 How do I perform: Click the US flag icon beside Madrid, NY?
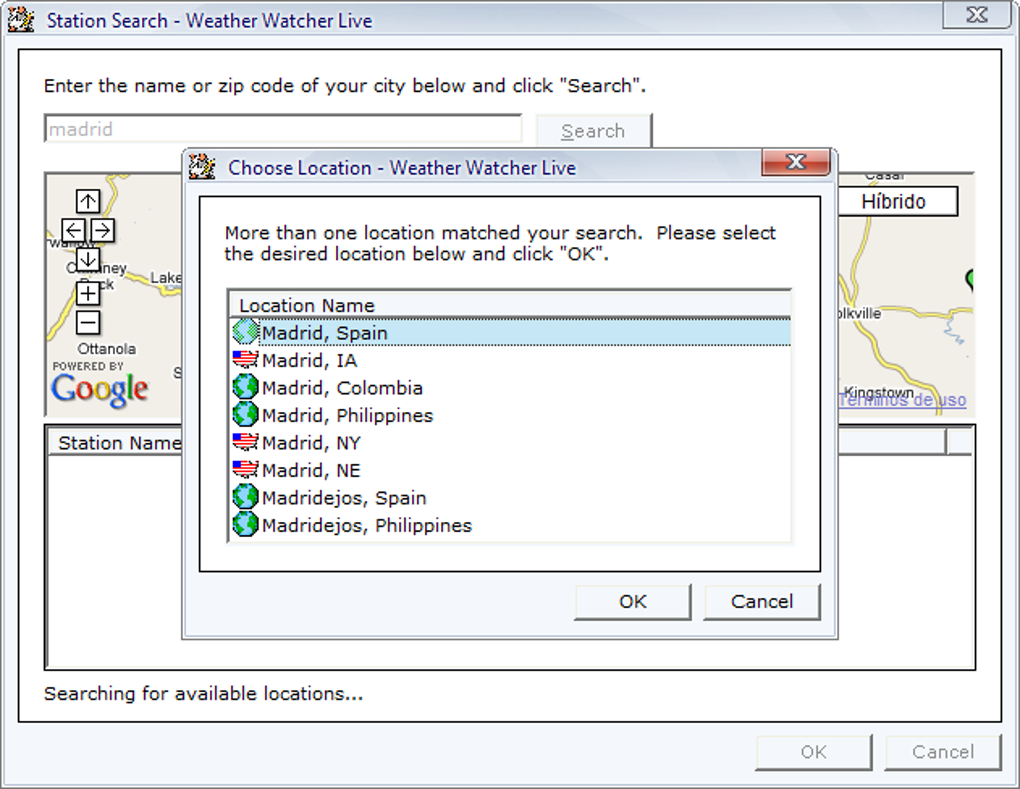(x=245, y=442)
